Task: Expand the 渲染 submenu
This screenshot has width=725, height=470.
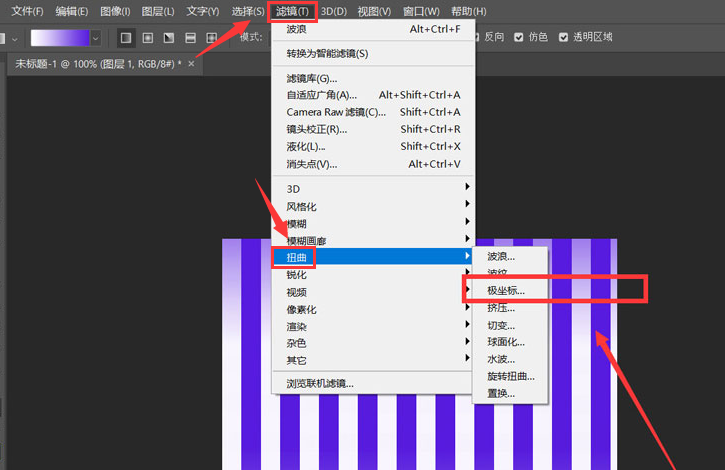Action: (373, 327)
